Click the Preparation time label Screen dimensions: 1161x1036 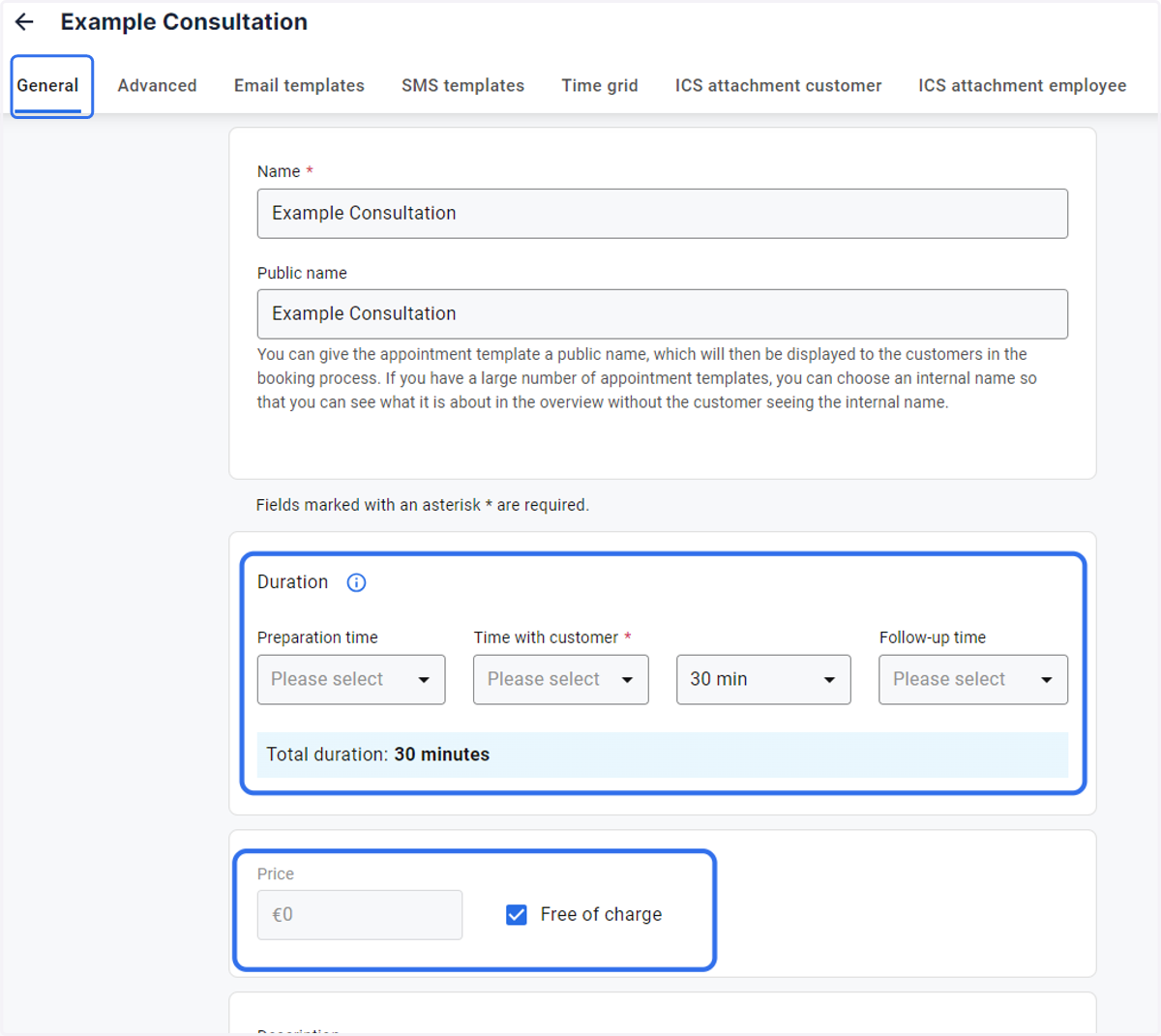click(x=317, y=637)
